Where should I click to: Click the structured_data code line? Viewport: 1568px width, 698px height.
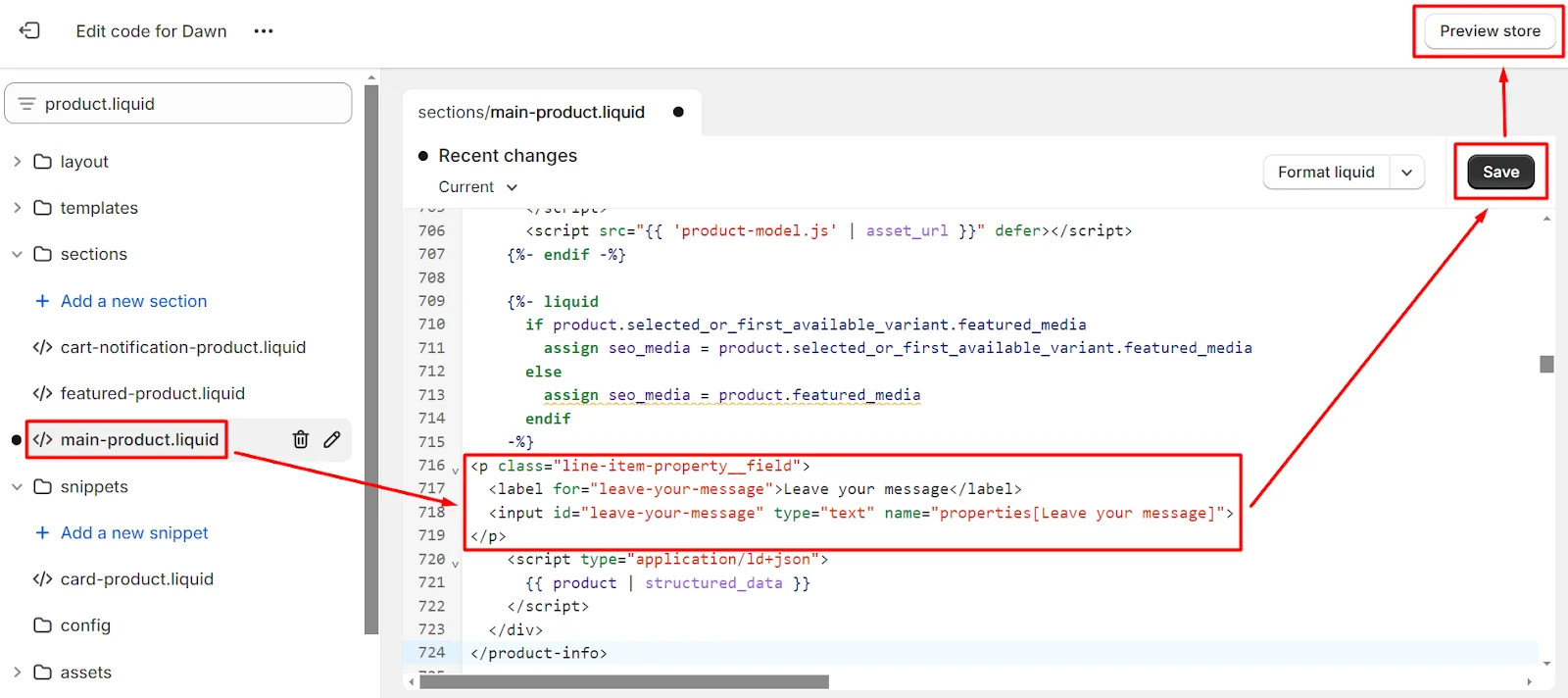(667, 583)
